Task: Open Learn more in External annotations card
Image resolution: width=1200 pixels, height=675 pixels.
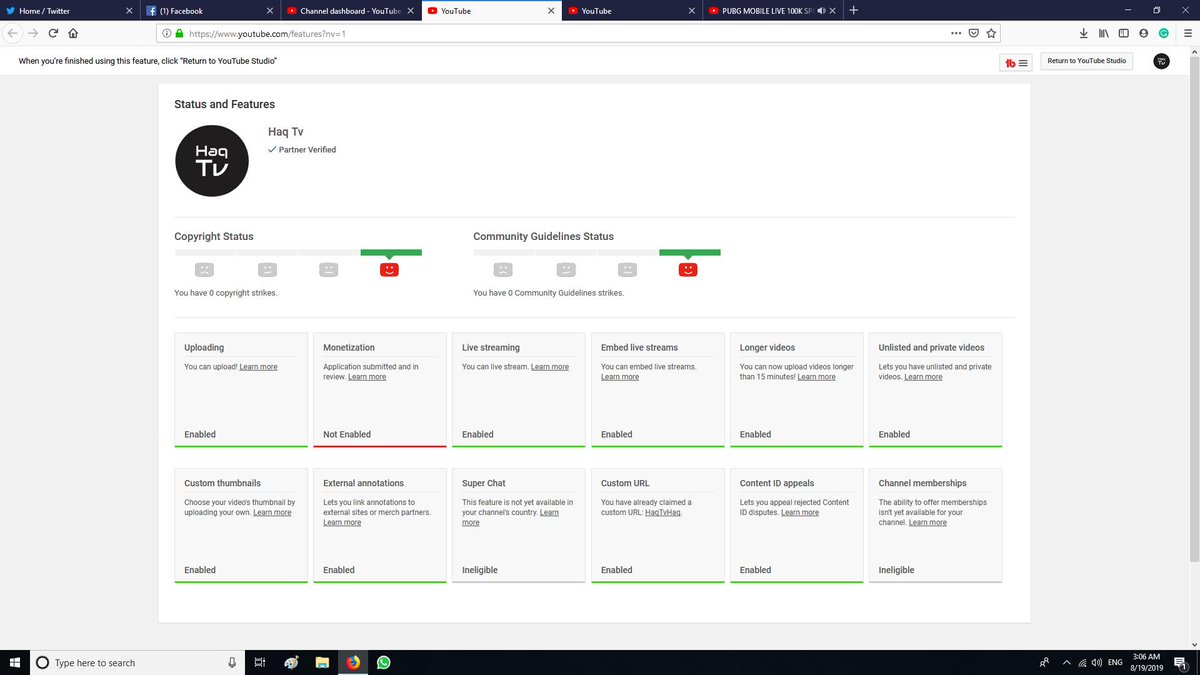Action: click(342, 522)
